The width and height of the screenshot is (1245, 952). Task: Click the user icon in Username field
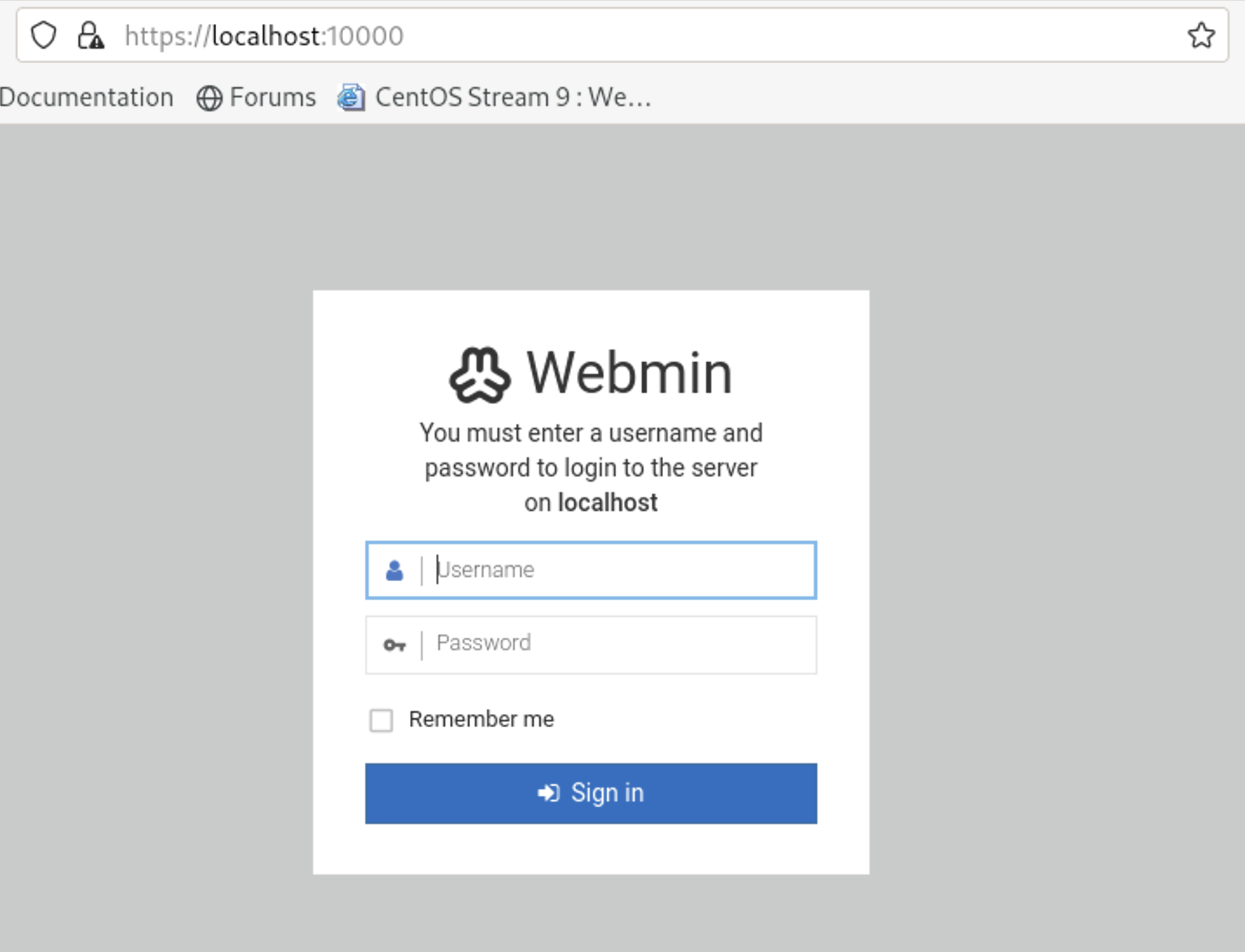pos(394,570)
